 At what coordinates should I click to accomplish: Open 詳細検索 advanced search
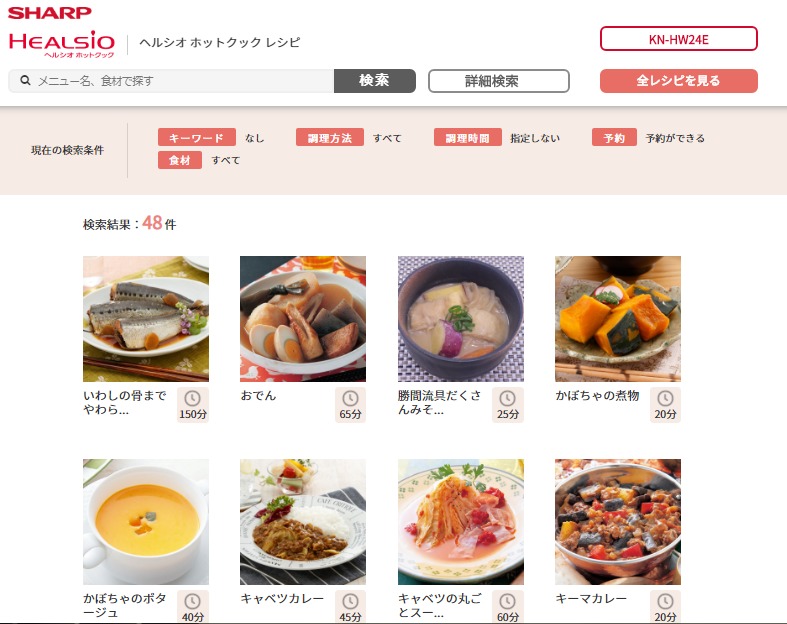point(498,81)
